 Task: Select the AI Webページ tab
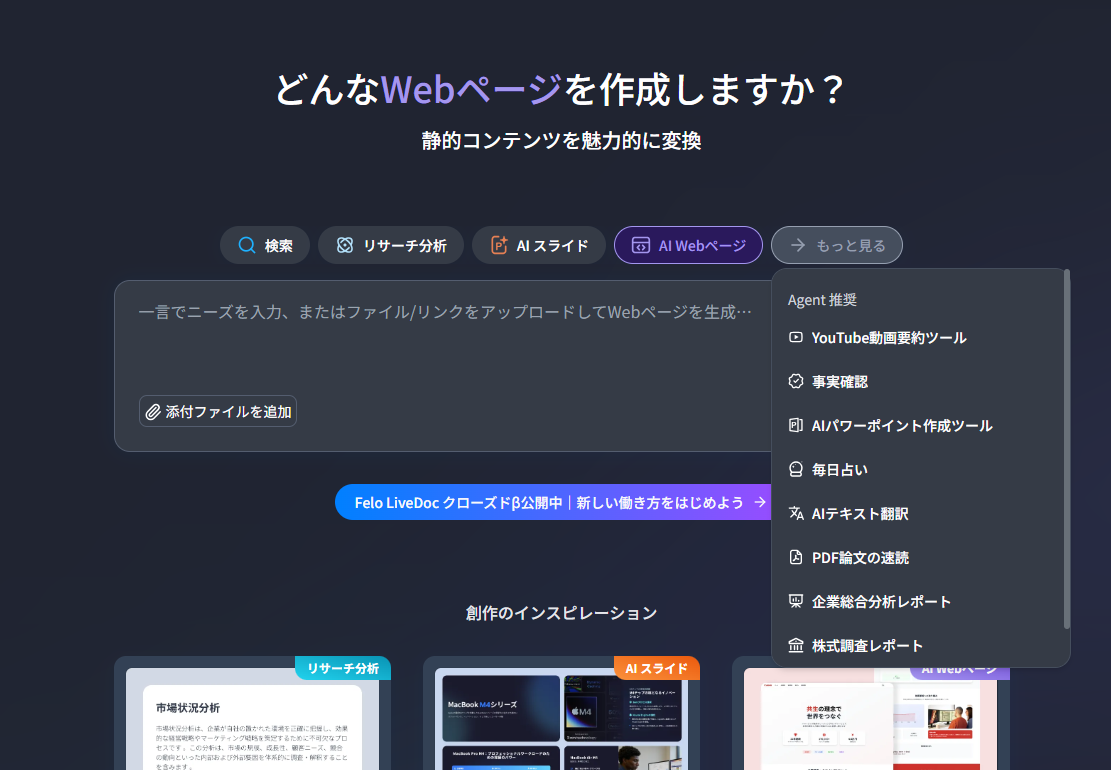click(x=688, y=246)
